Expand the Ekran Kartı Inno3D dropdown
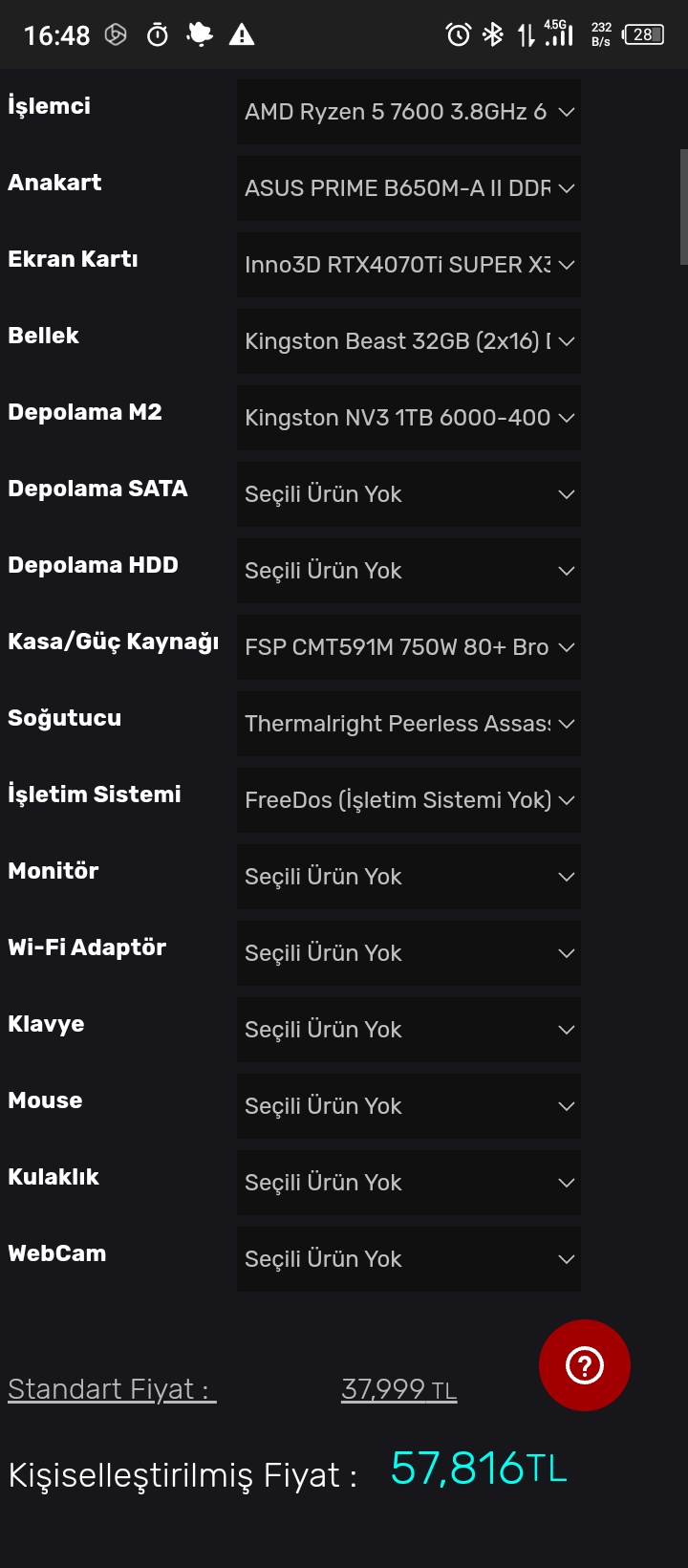Viewport: 688px width, 1568px height. [408, 265]
